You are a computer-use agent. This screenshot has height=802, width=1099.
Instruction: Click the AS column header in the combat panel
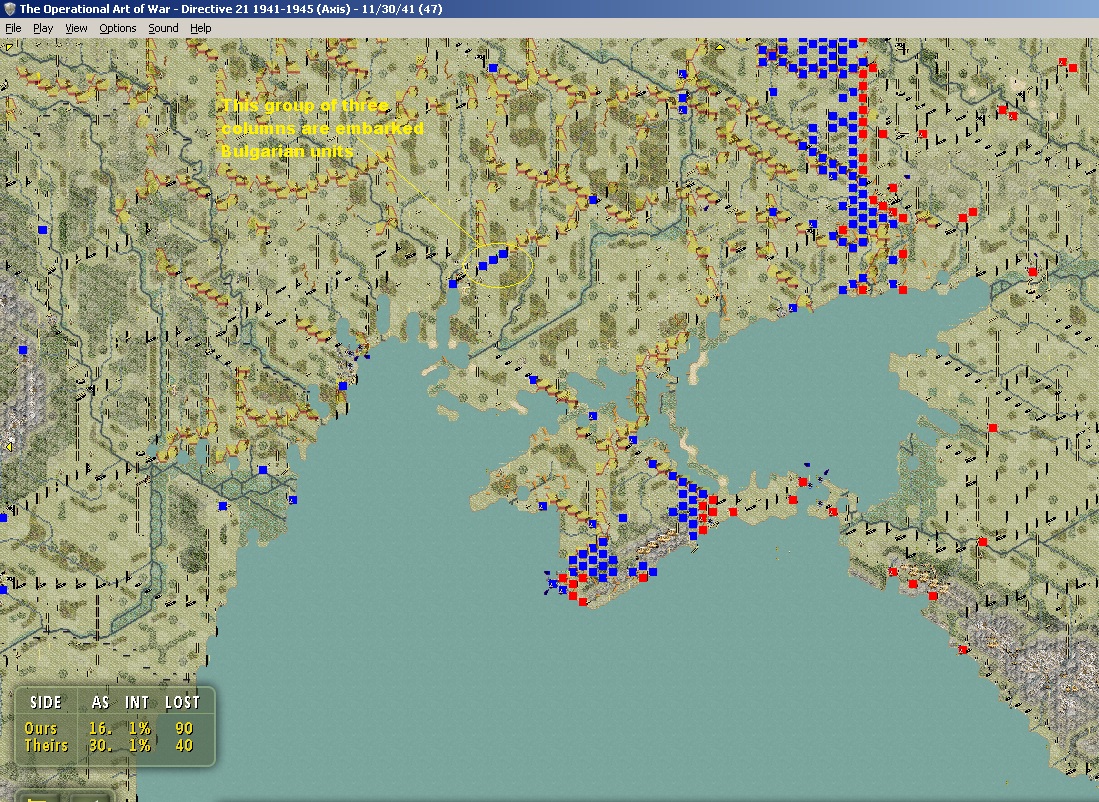coord(100,702)
